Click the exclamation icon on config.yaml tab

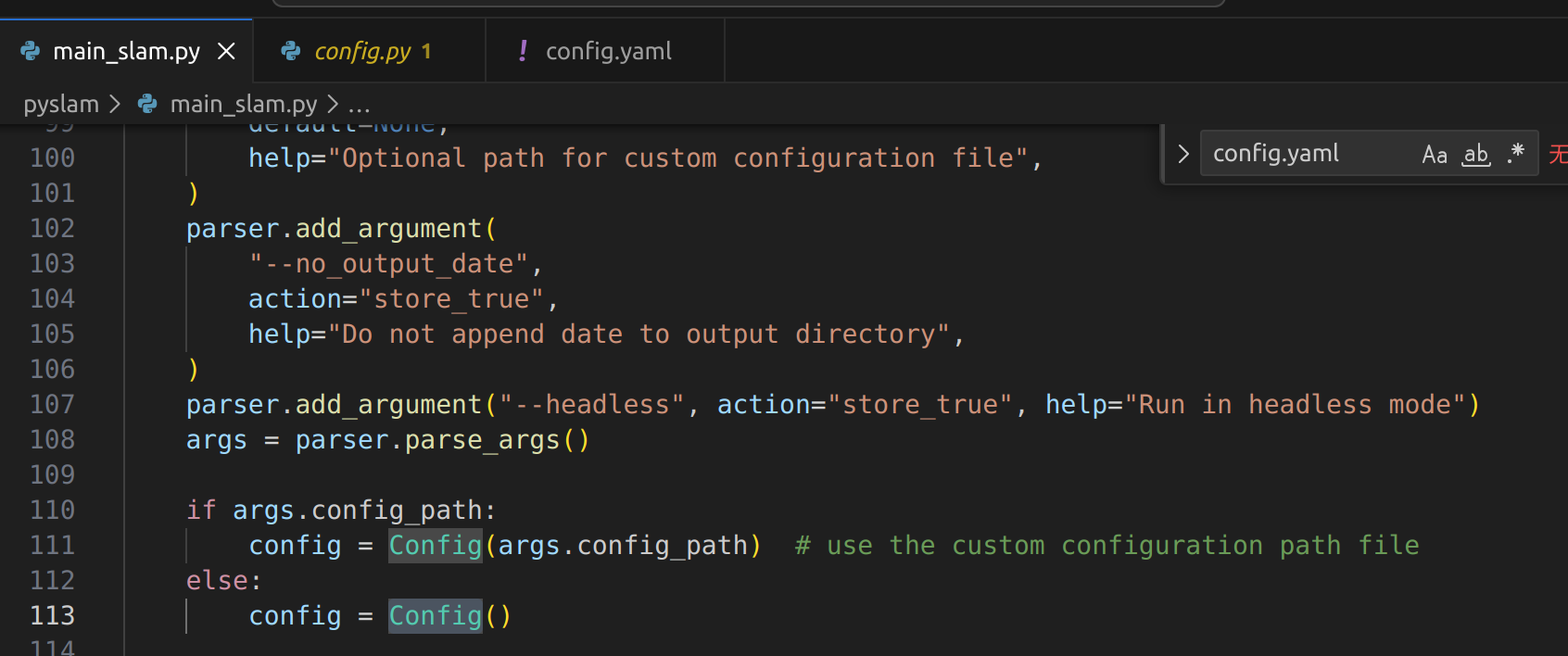(523, 51)
